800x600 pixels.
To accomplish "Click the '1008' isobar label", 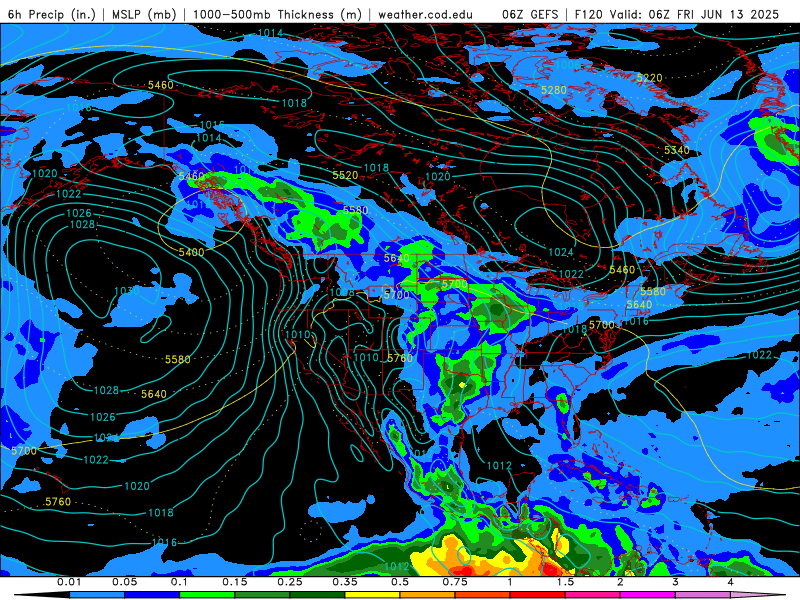I will click(342, 292).
